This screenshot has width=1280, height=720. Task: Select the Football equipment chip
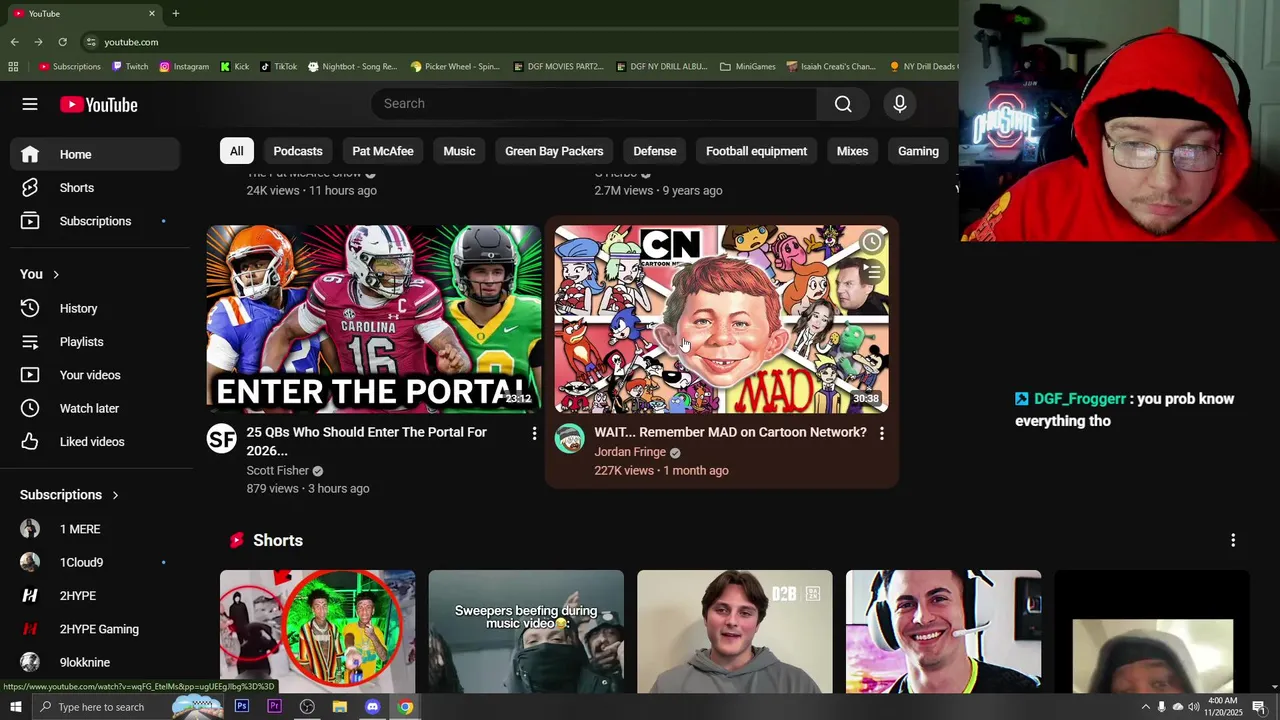pos(756,151)
